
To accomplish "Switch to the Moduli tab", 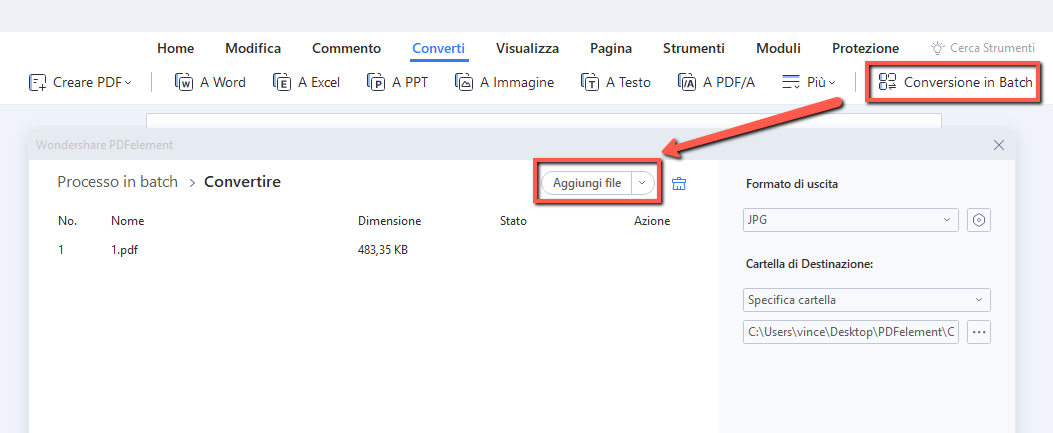I will click(x=778, y=48).
